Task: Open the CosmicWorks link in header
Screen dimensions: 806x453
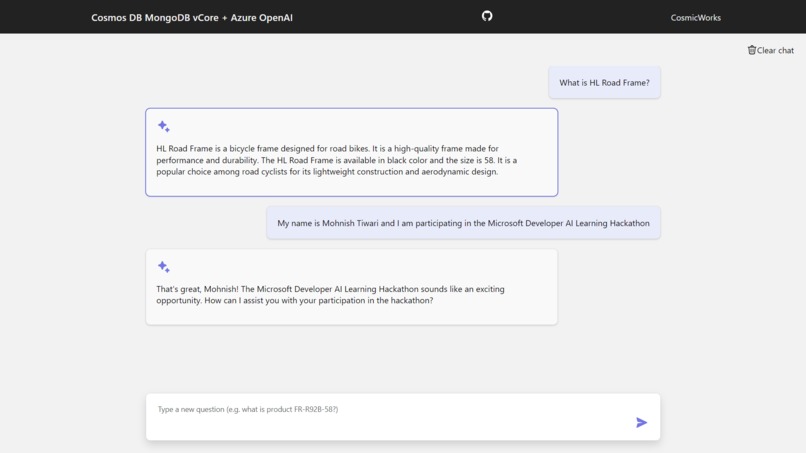Action: pos(695,17)
